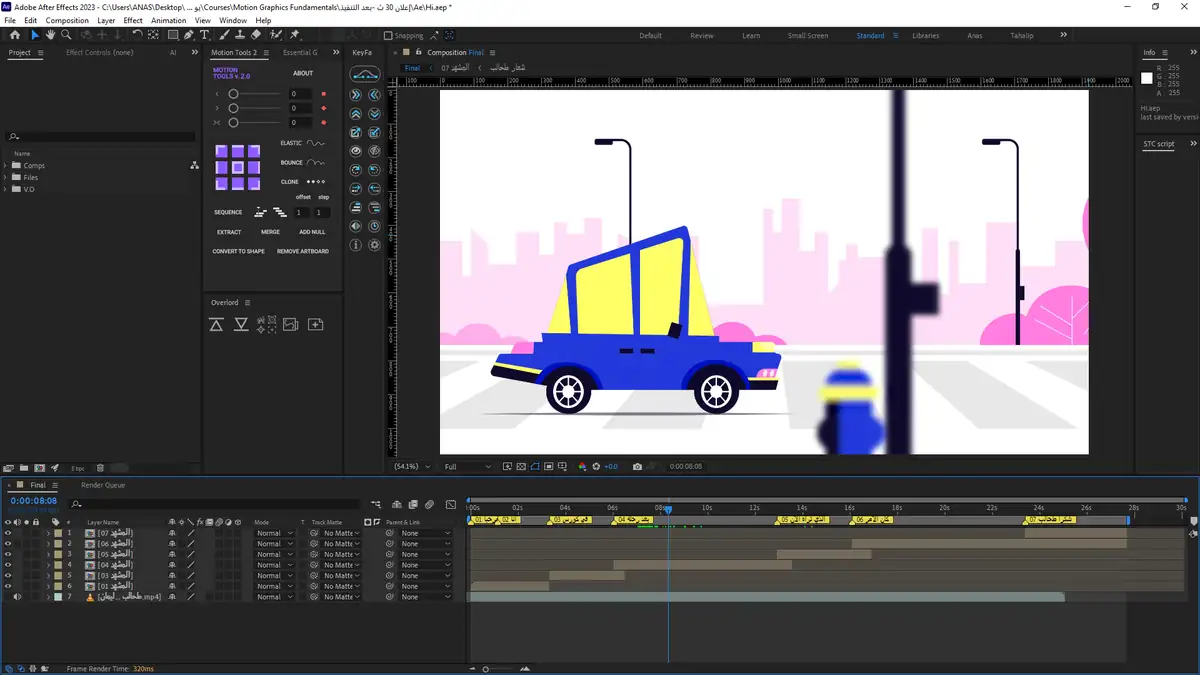The height and width of the screenshot is (675, 1200).
Task: Click ADD NULL in Motion Tools
Action: click(x=312, y=232)
